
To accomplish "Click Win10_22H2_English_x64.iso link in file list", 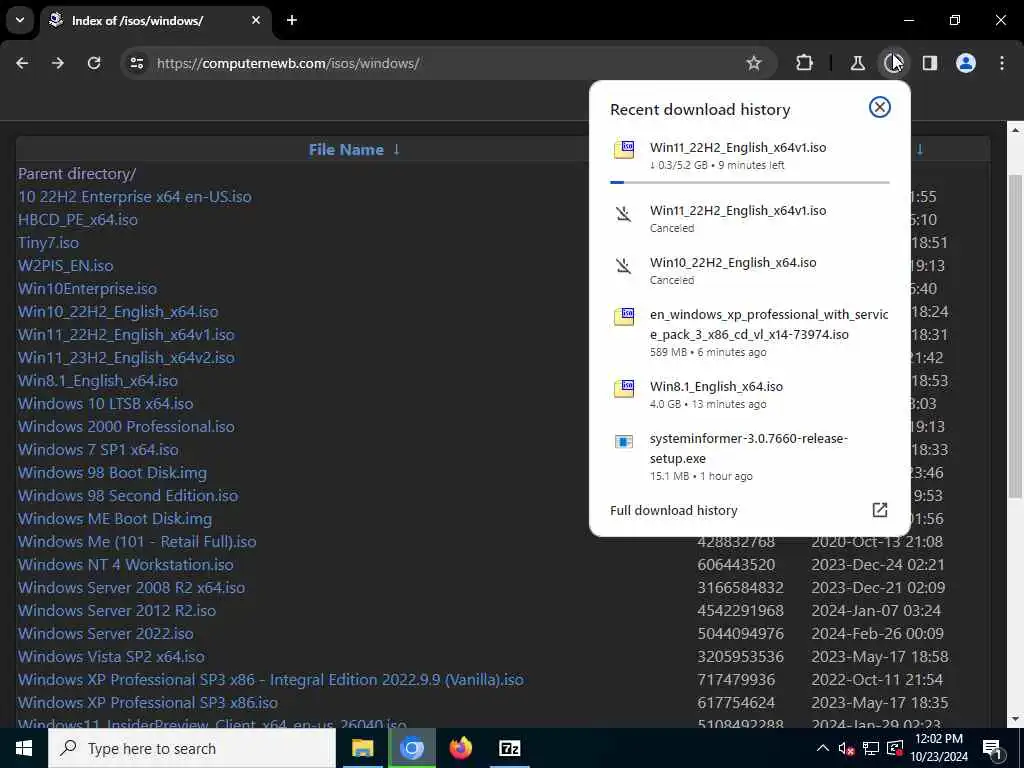I will tap(118, 312).
